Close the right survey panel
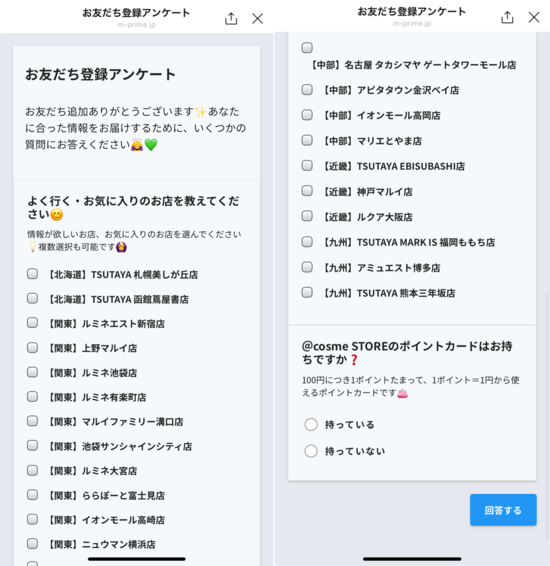550x566 pixels. (x=534, y=17)
